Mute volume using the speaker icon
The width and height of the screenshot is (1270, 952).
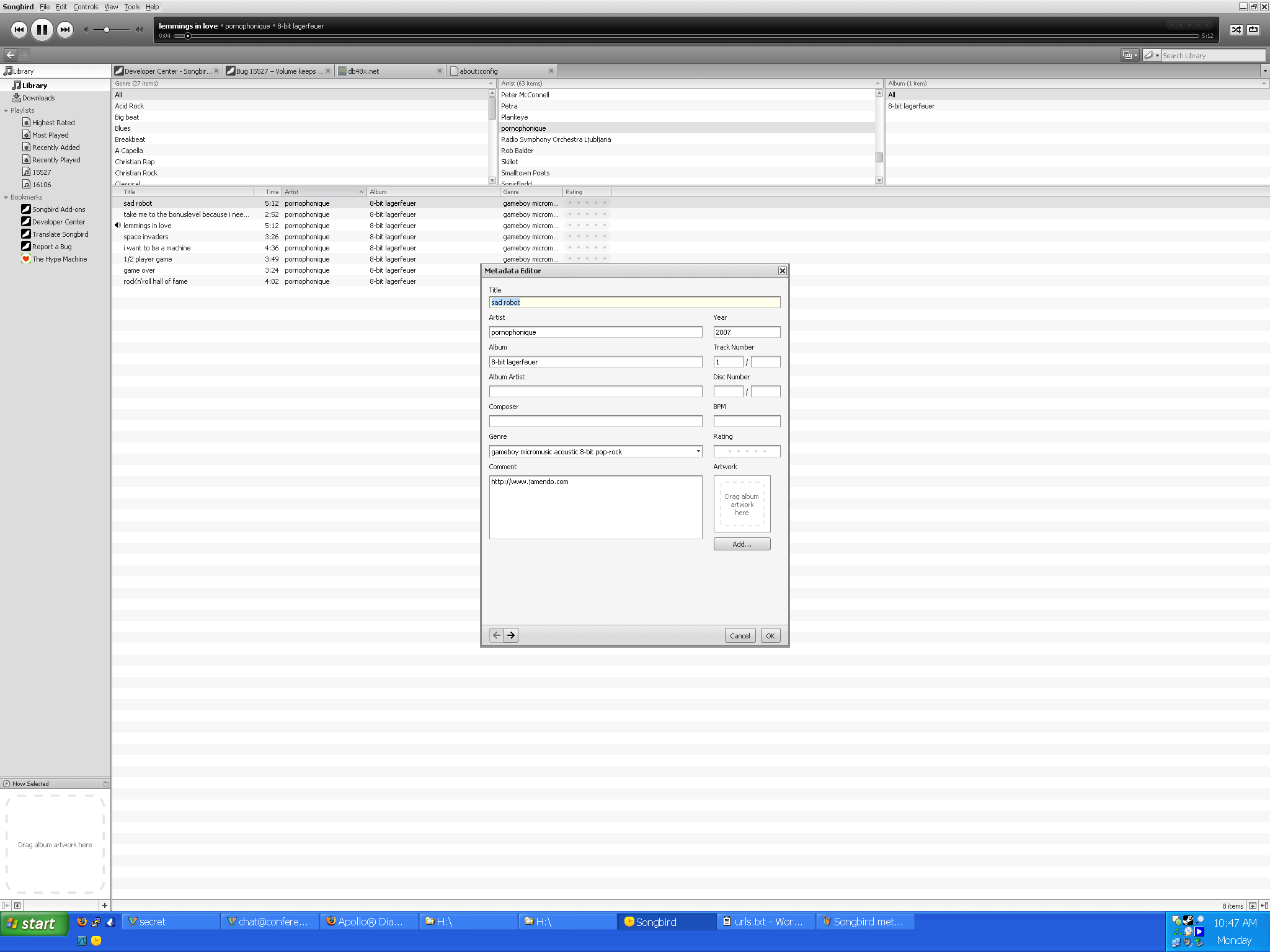pos(86,30)
